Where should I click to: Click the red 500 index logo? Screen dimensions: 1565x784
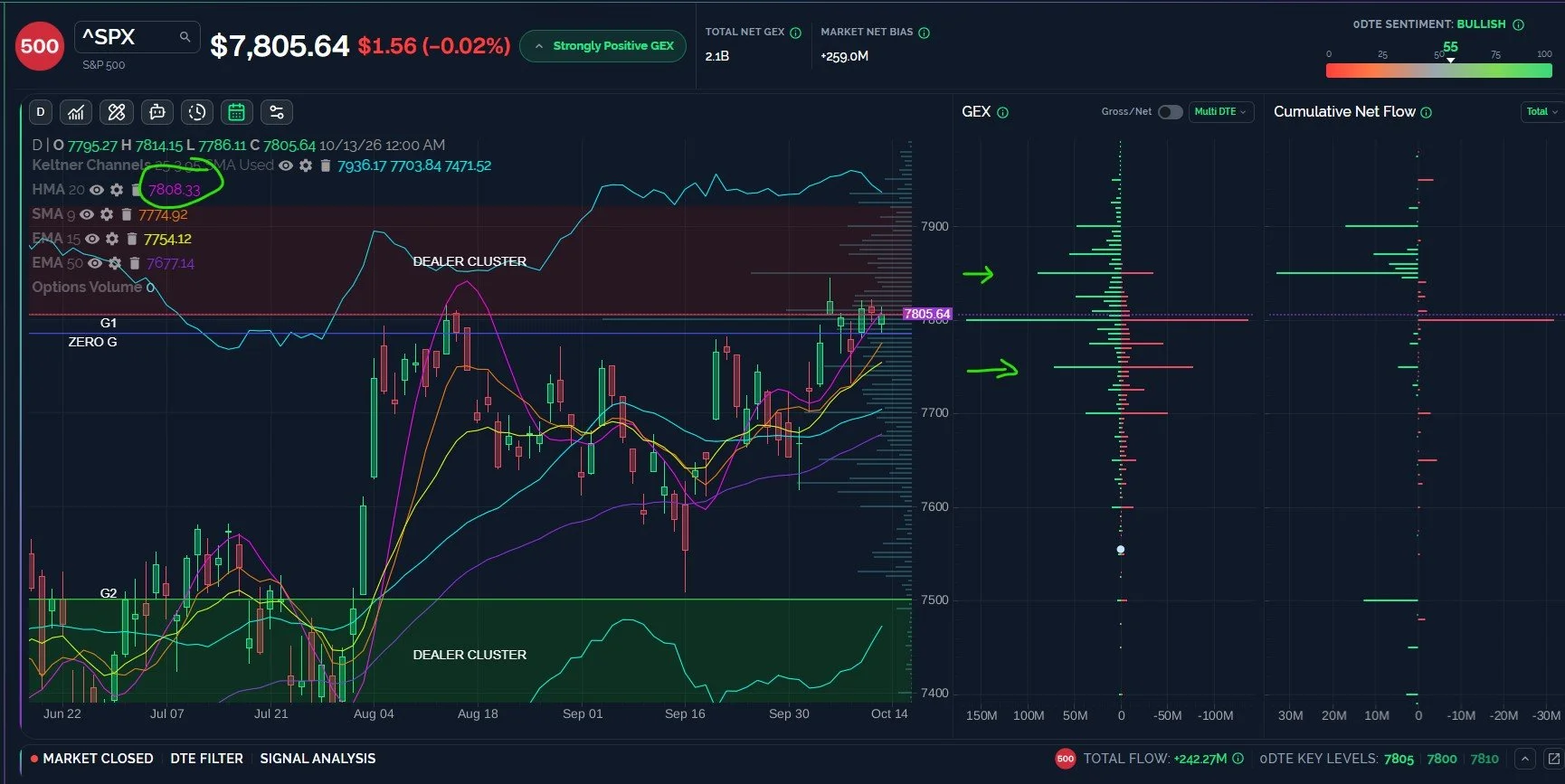coord(40,46)
